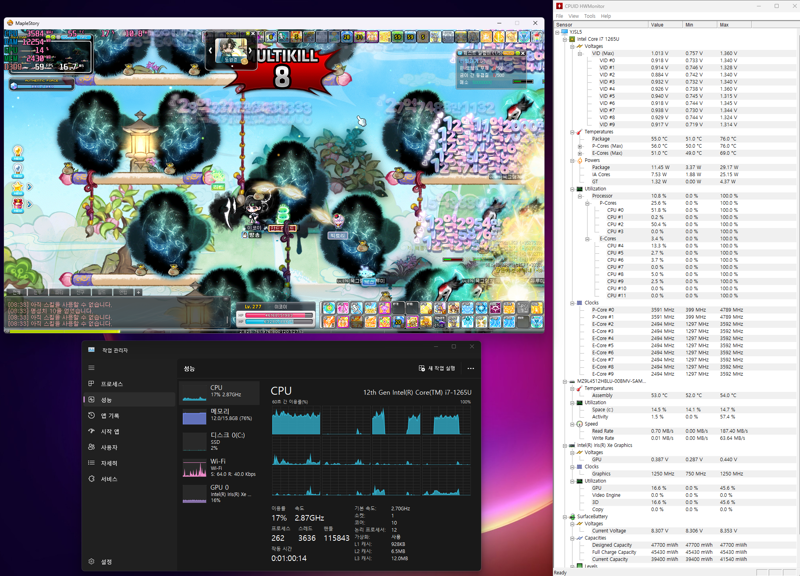The image size is (800, 576).
Task: Collapse the YJSL5 computer node
Action: pos(558,32)
